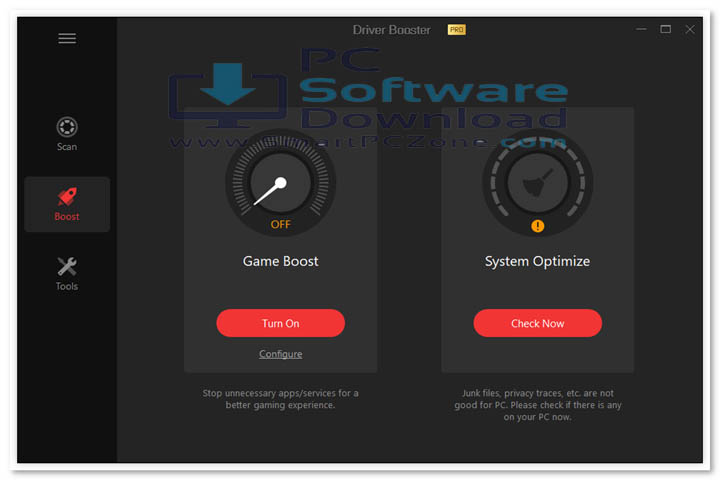
Task: Turn On Game Boost
Action: point(281,323)
